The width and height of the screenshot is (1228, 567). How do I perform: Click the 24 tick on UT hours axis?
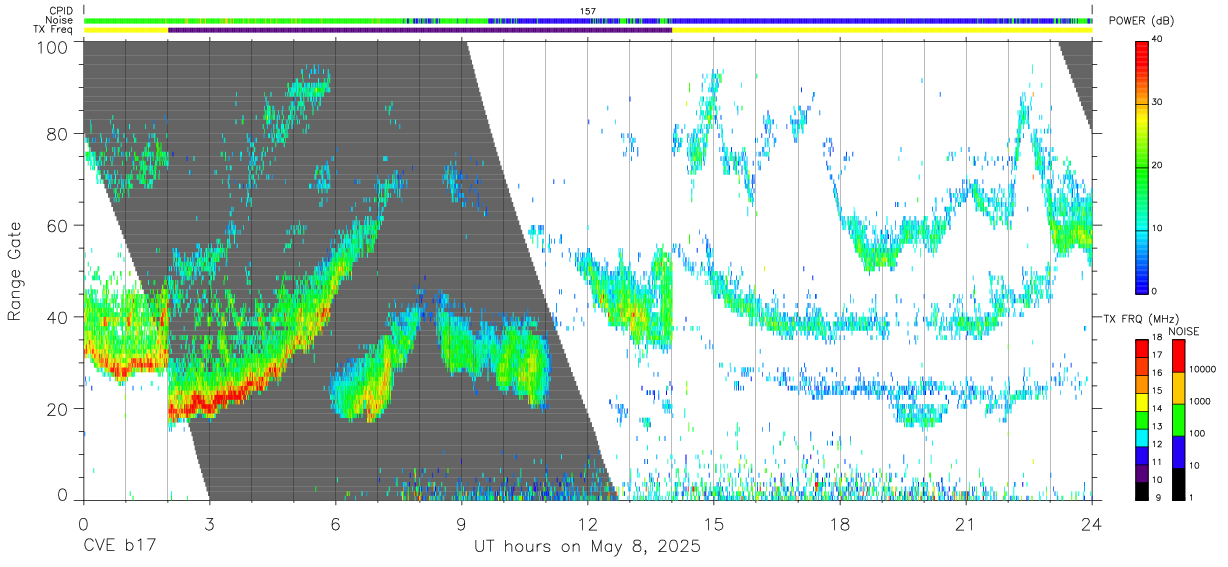coord(1092,525)
